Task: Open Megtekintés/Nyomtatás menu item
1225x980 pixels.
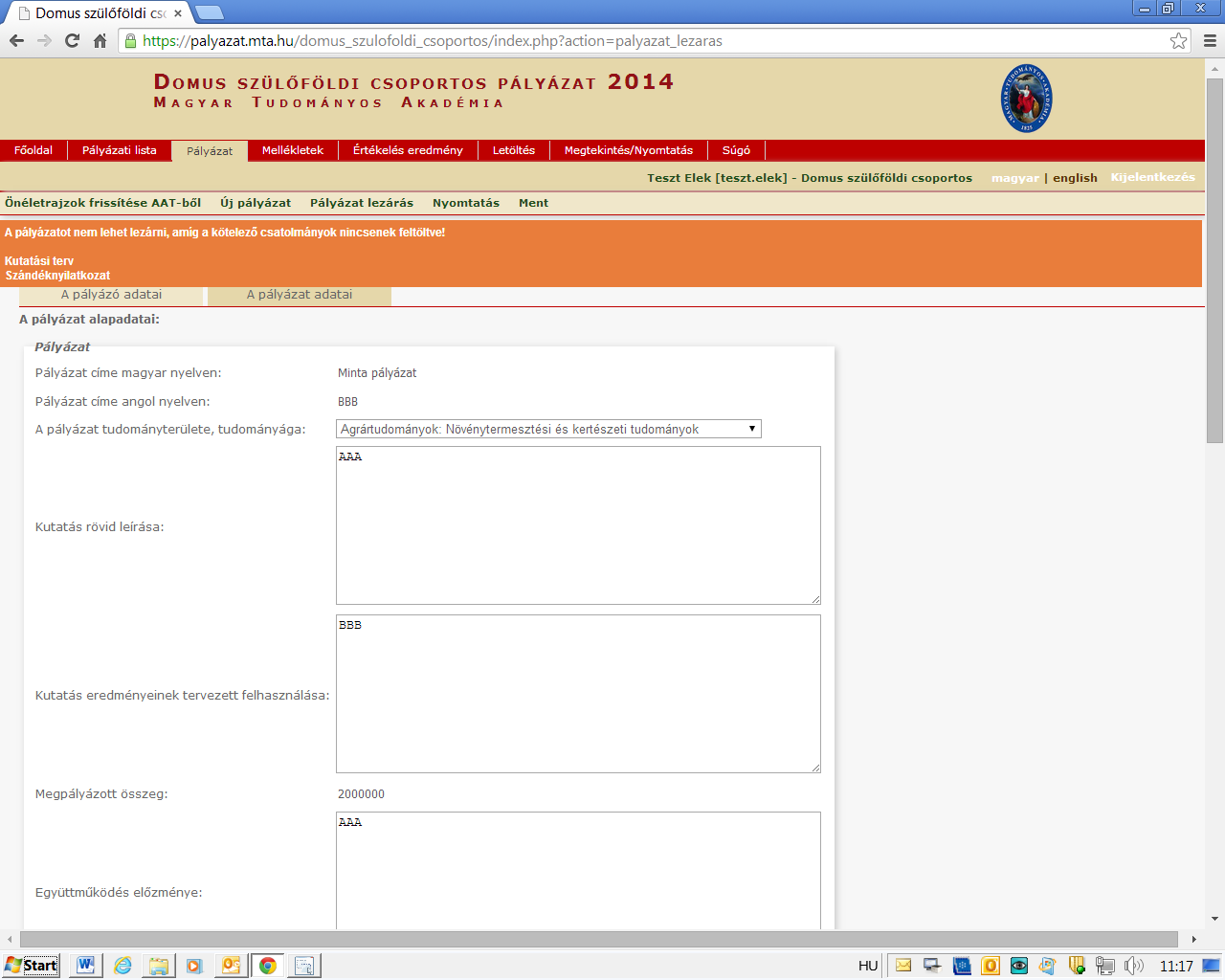Action: pyautogui.click(x=629, y=150)
